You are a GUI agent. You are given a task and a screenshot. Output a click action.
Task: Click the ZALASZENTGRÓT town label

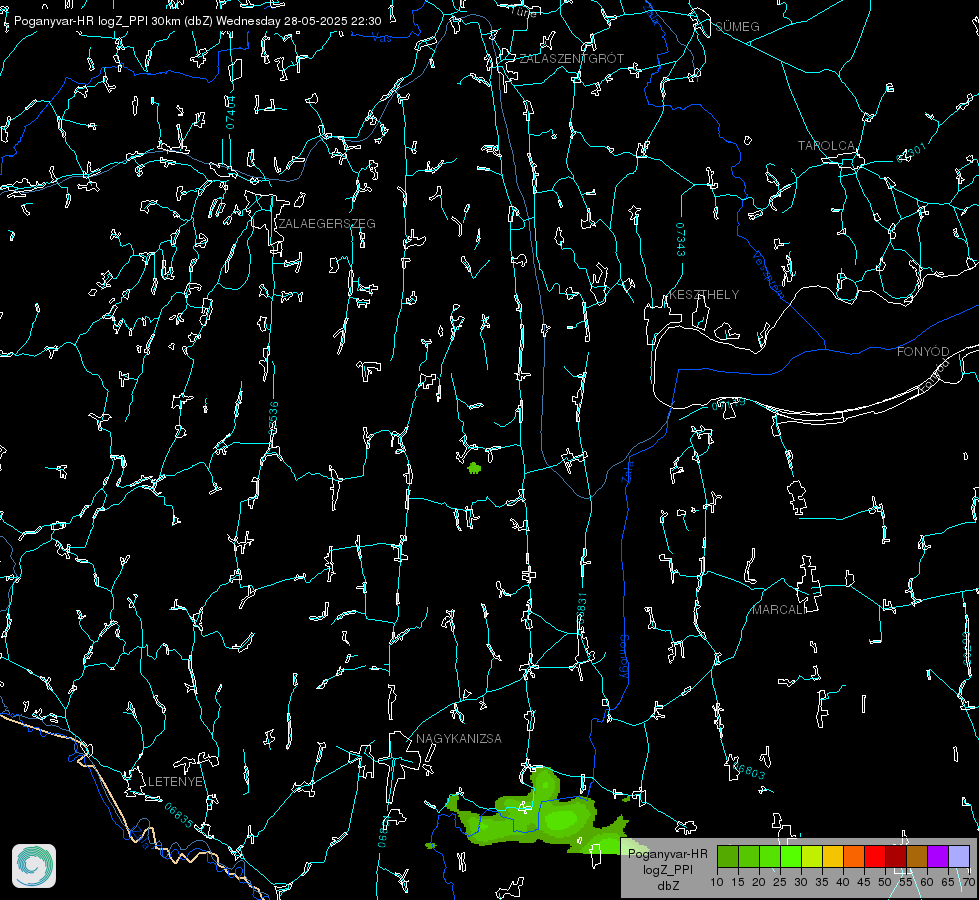pos(571,59)
